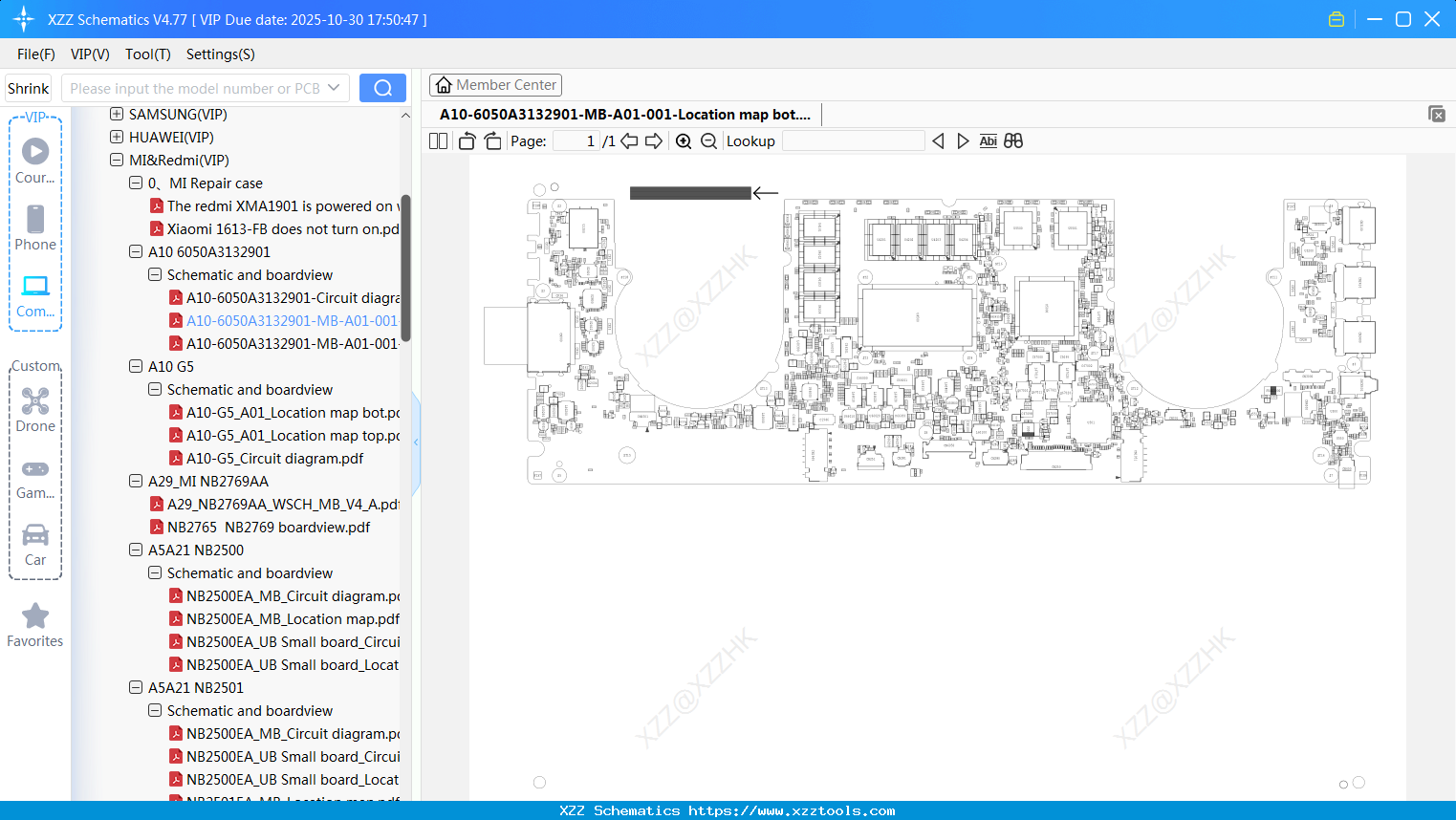
Task: Open the Car category
Action: click(35, 545)
